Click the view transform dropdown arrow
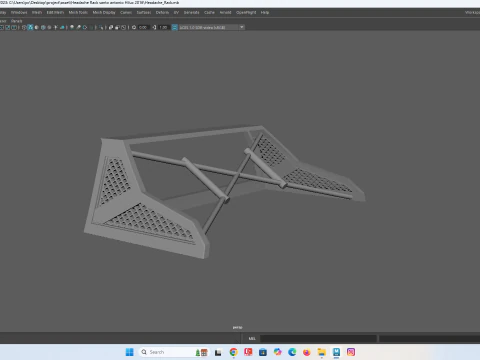Image resolution: width=480 pixels, height=360 pixels. pyautogui.click(x=242, y=27)
